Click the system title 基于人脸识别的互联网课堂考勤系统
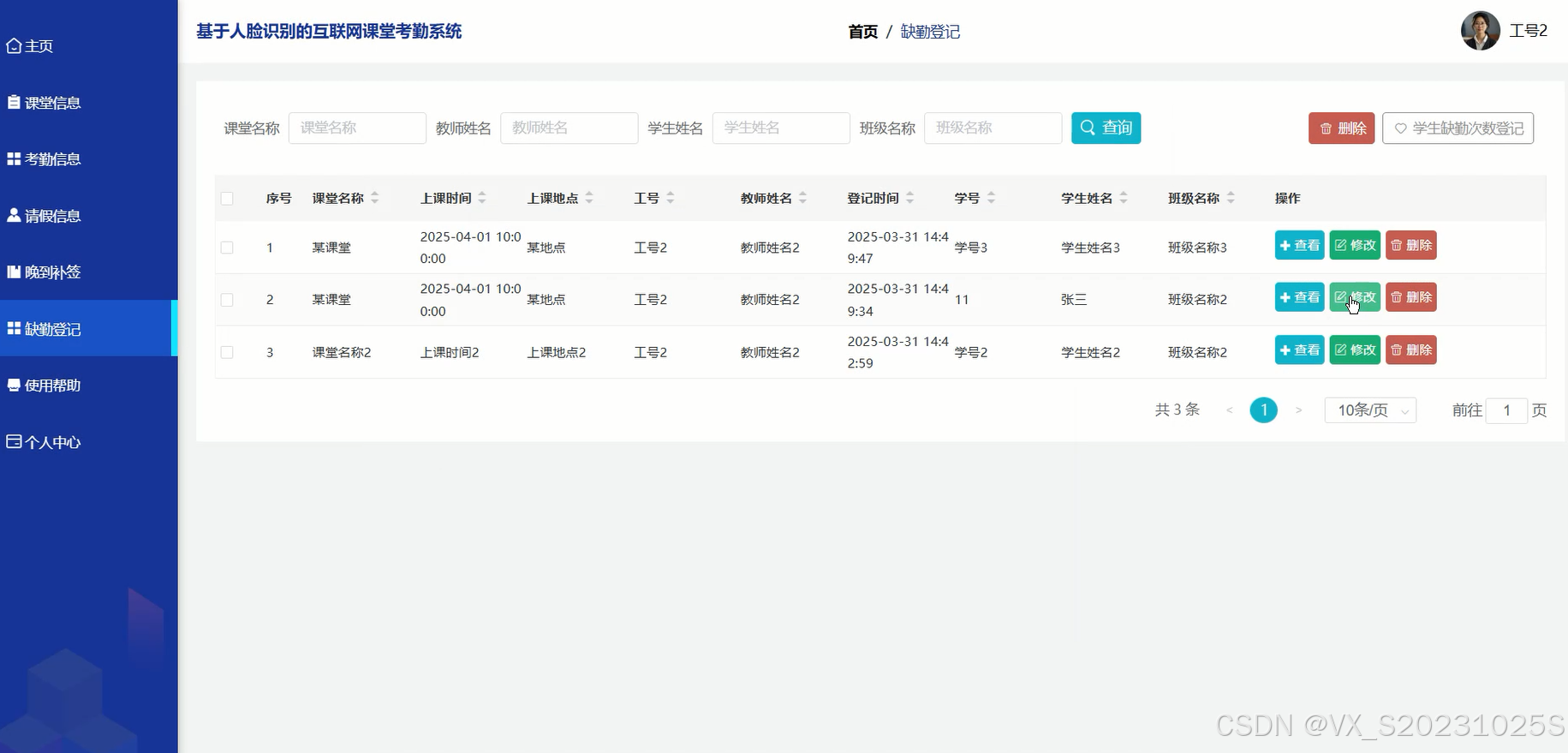This screenshot has height=753, width=1568. coord(329,32)
